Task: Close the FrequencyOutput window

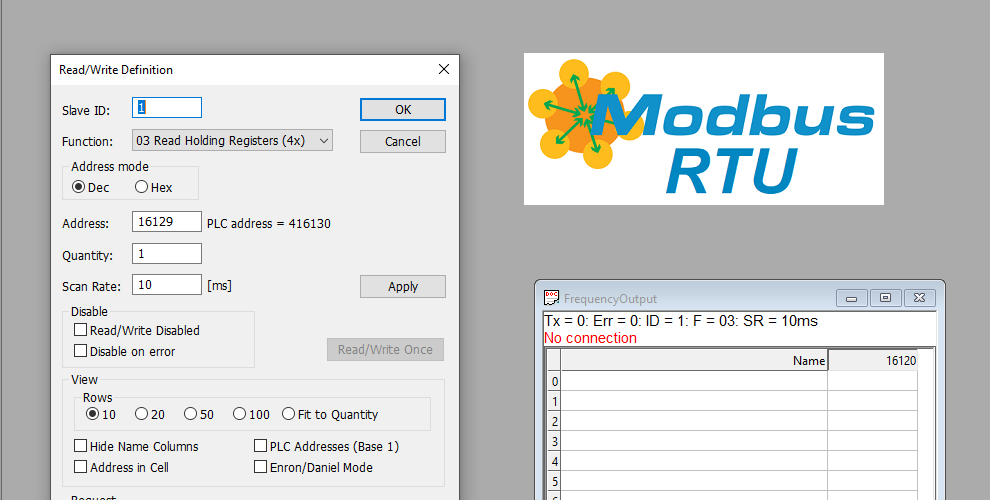Action: pyautogui.click(x=919, y=298)
